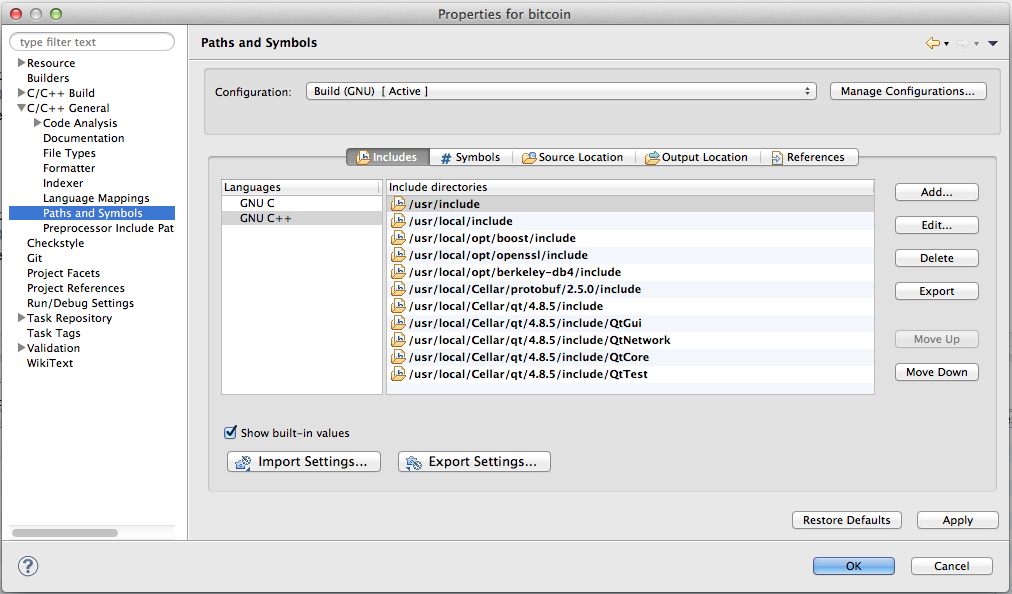Click the Export Settings button icon
Screen dimensions: 1012x594
[x=414, y=462]
